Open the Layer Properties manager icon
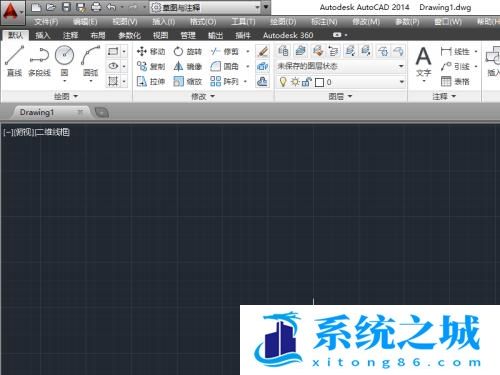Image resolution: width=500 pixels, height=375 pixels. pos(283,51)
